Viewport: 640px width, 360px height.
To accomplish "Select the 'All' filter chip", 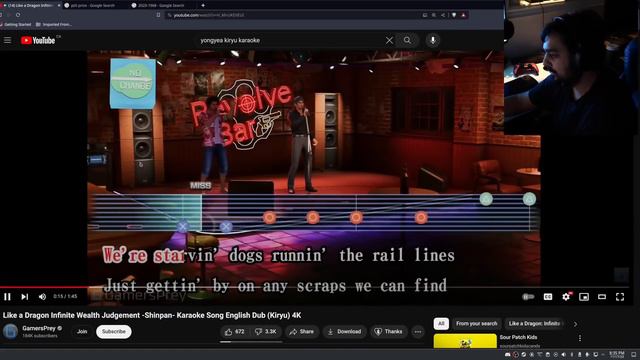I will pos(441,323).
